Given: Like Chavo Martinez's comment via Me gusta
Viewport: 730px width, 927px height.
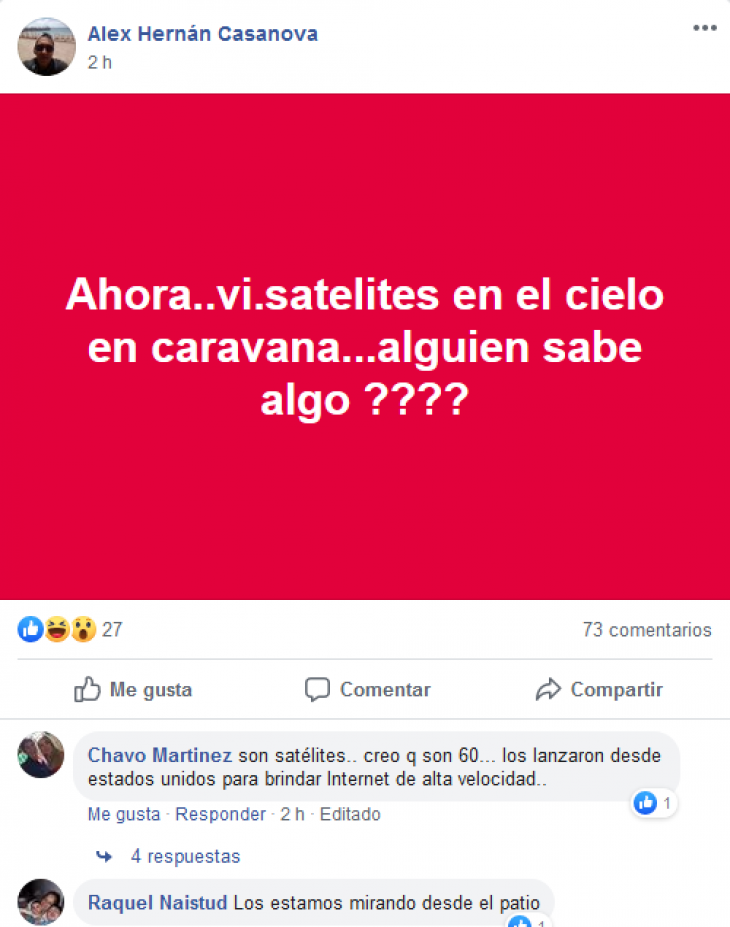Looking at the screenshot, I should click(x=124, y=814).
